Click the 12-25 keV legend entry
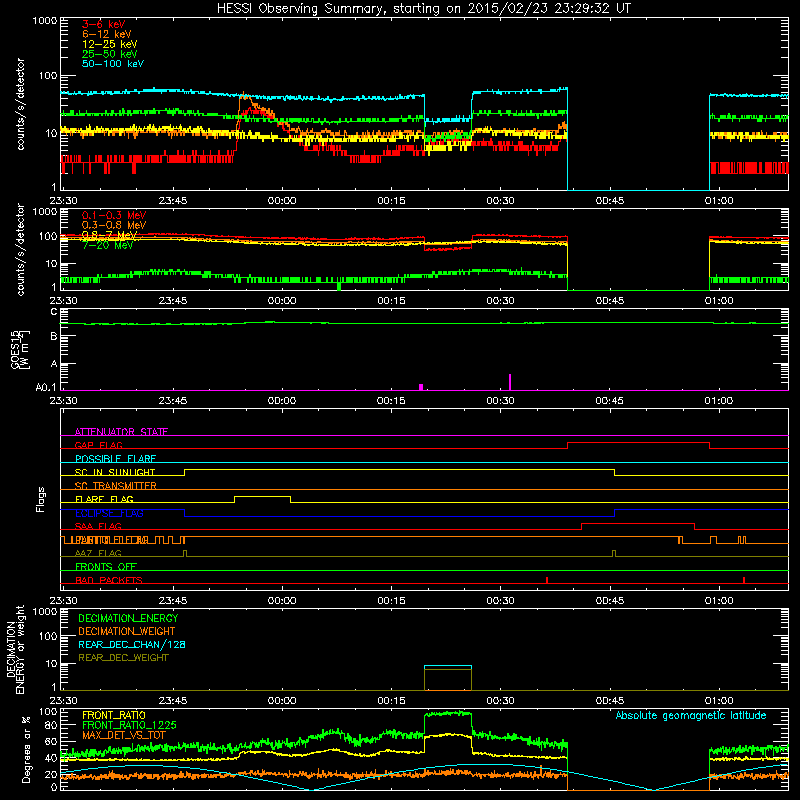This screenshot has height=800, width=800. [x=110, y=44]
